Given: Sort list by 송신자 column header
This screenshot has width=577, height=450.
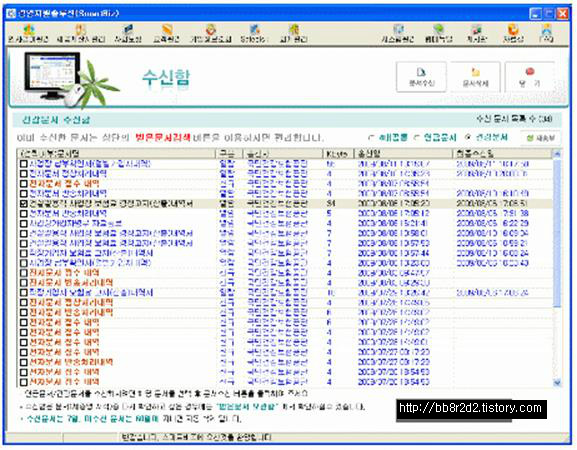Looking at the screenshot, I should 283,153.
